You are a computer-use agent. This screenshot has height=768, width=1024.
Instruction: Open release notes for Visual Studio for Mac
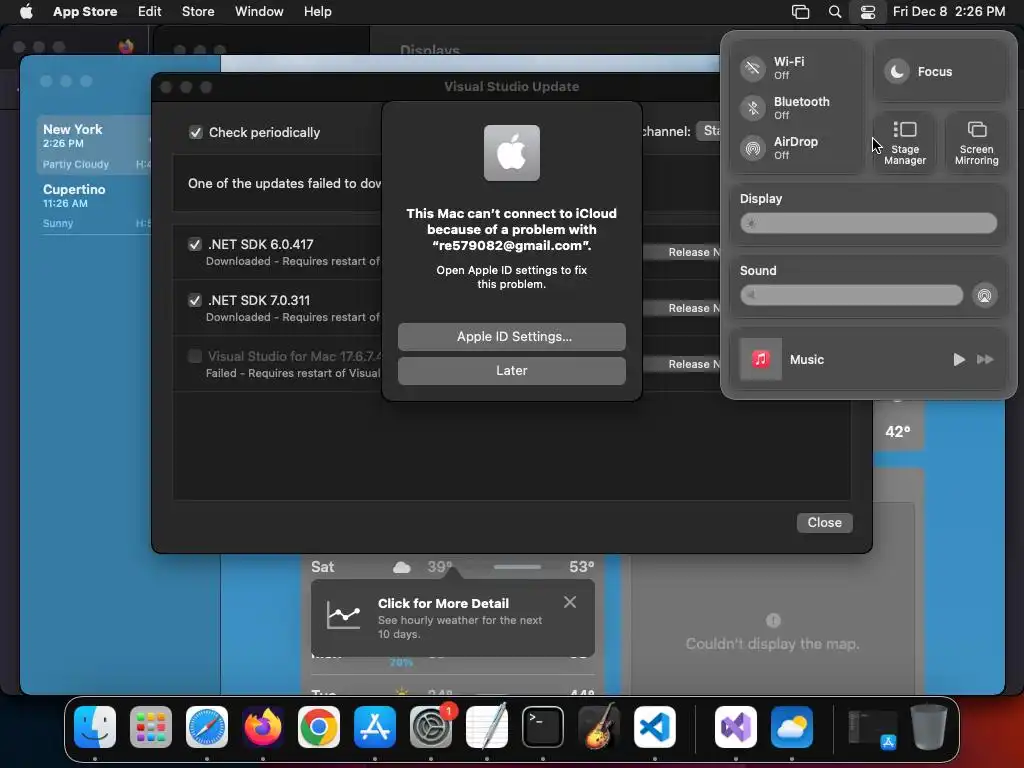point(682,364)
